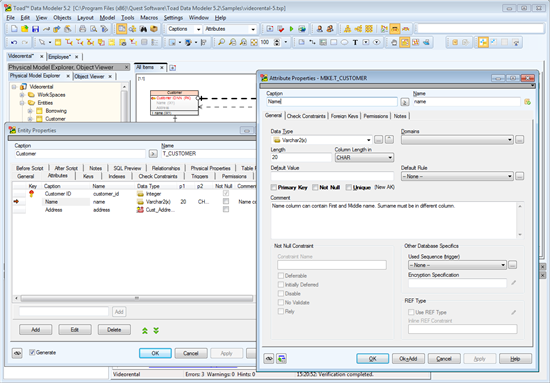
Task: Click the red checkmark Verify model icon
Action: click(x=281, y=29)
